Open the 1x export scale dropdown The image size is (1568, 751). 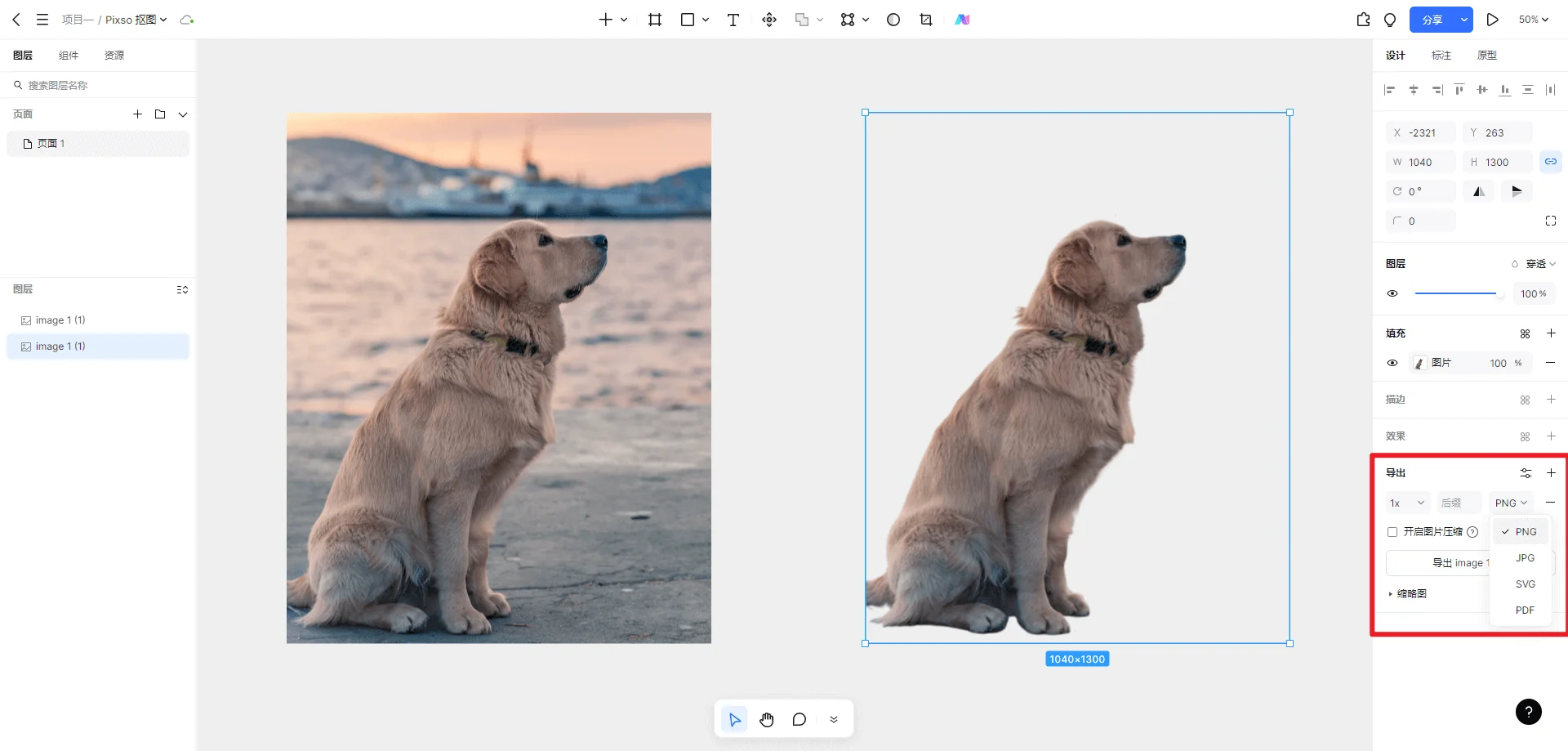pyautogui.click(x=1407, y=503)
